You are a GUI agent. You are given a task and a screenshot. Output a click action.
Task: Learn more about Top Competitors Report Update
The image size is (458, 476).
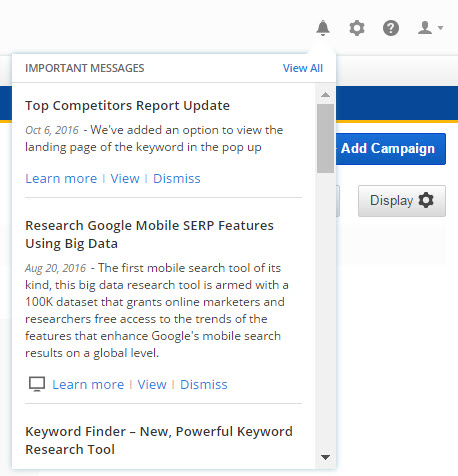(61, 179)
